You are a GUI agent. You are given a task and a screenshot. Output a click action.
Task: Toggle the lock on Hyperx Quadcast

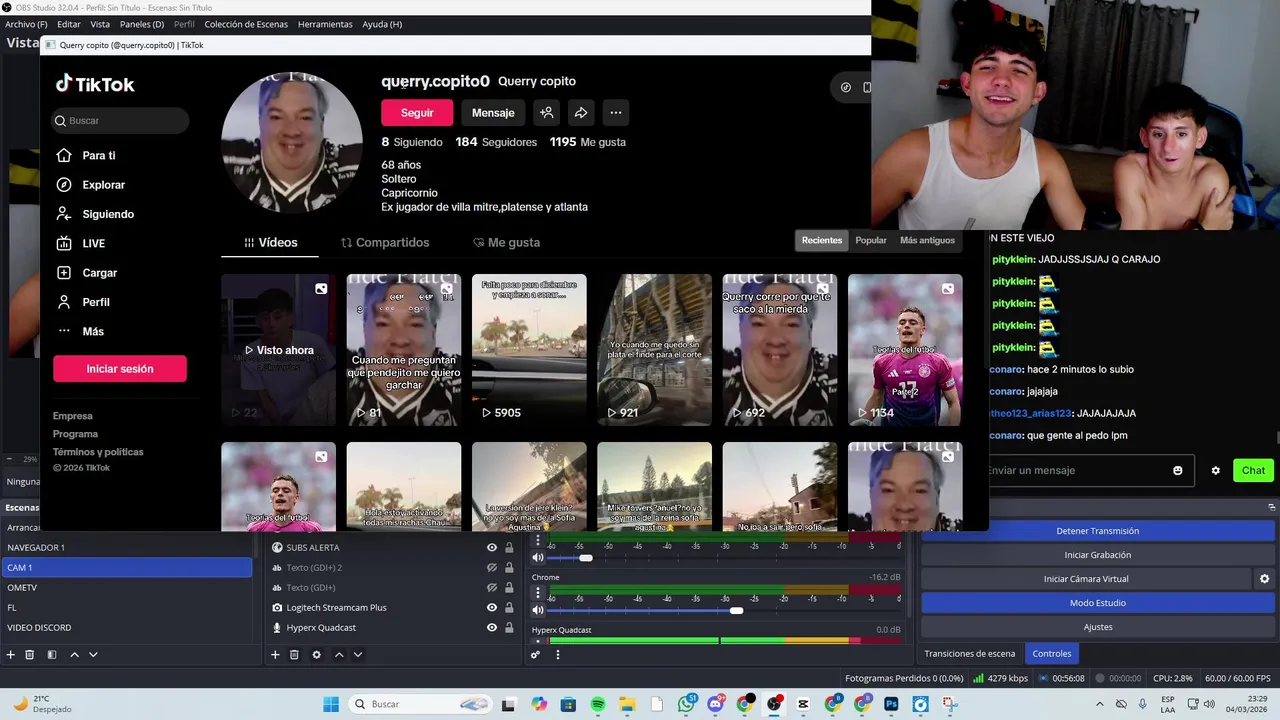(509, 628)
